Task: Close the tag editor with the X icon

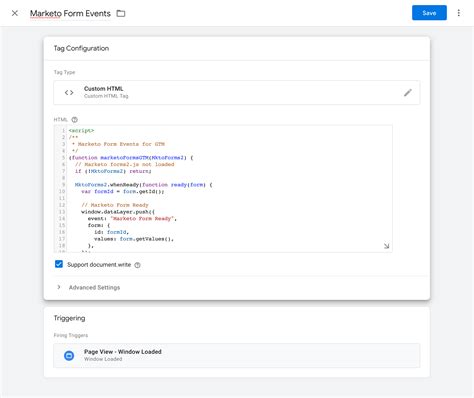Action: [x=15, y=13]
